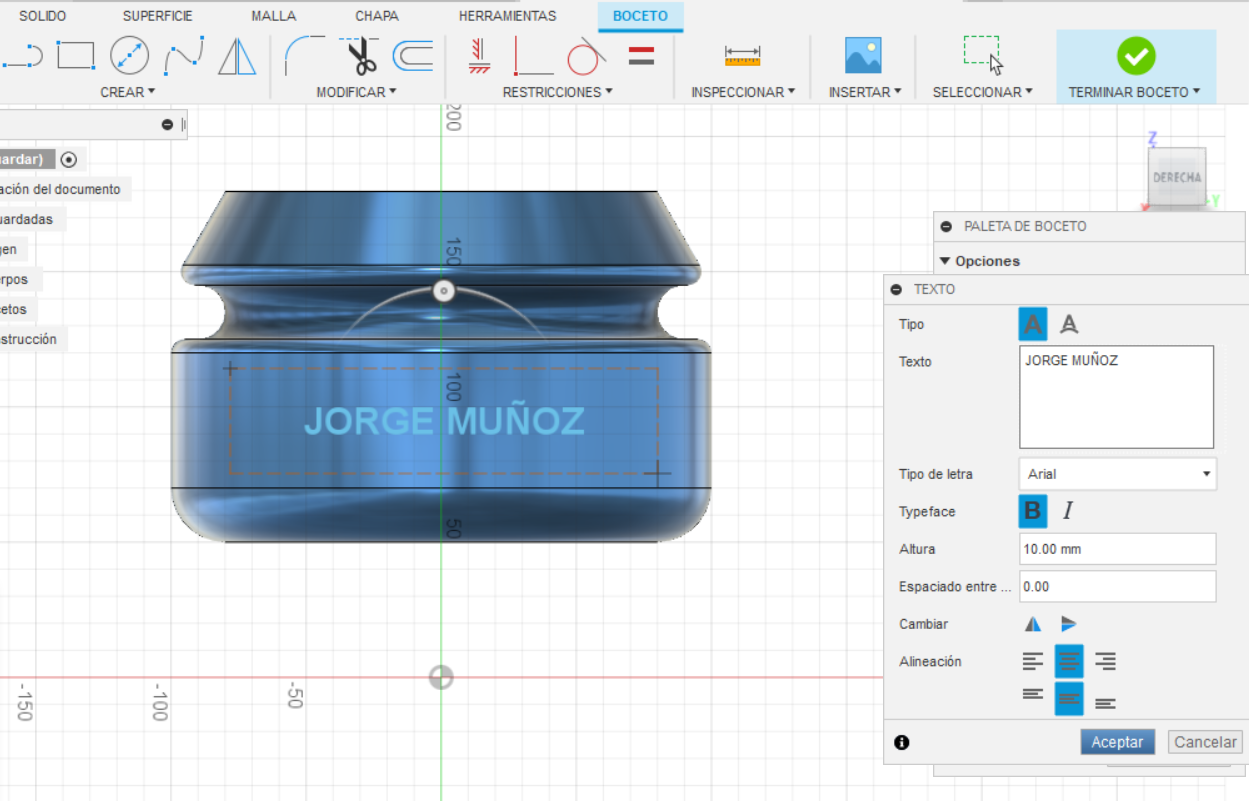Switch to the SUPERFICIE tab

point(157,16)
